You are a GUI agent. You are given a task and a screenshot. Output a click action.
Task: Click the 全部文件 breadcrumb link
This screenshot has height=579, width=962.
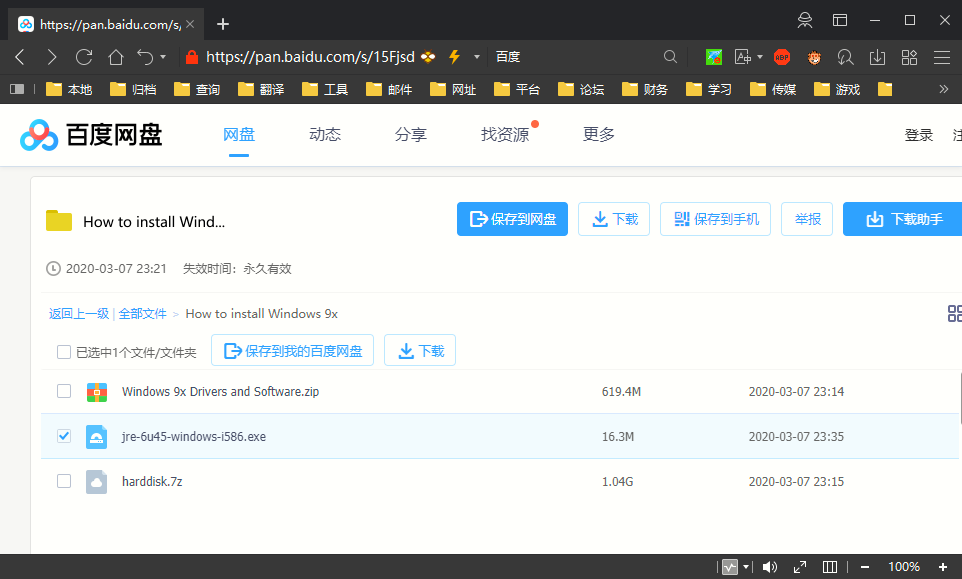[x=142, y=313]
